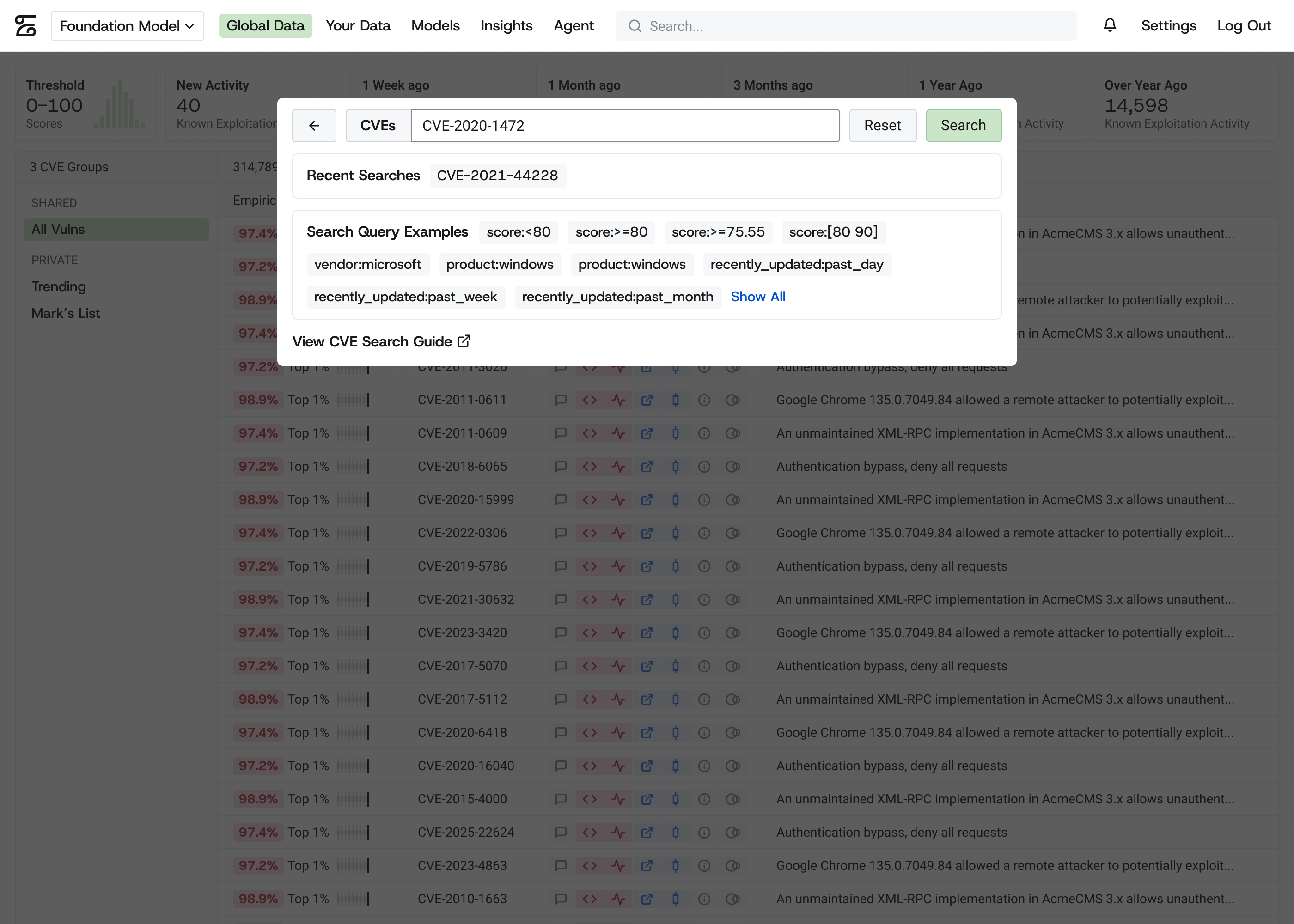1294x924 pixels.
Task: Click the candlestick icon for CVE-2020-16040
Action: click(x=676, y=766)
